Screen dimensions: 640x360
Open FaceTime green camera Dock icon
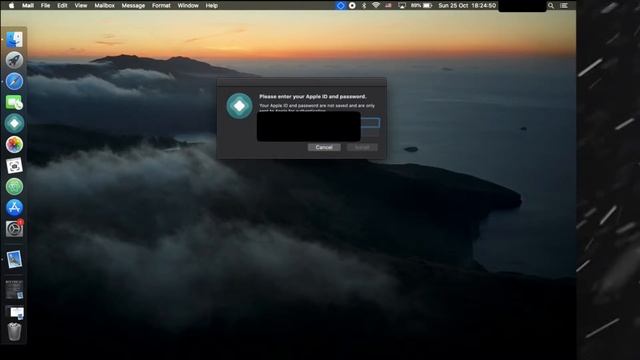(x=14, y=102)
